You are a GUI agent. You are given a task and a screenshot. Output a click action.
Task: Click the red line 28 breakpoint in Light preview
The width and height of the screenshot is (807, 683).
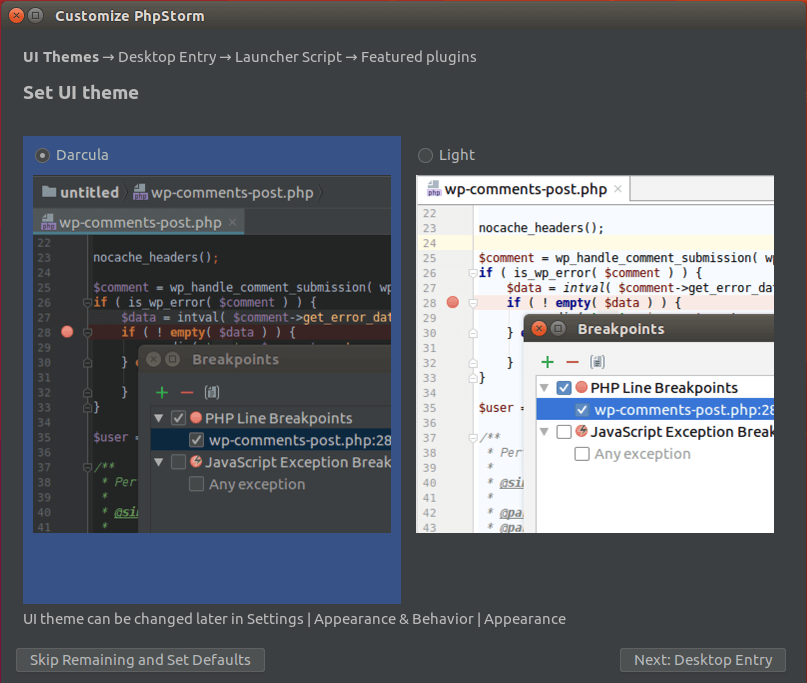(x=452, y=302)
